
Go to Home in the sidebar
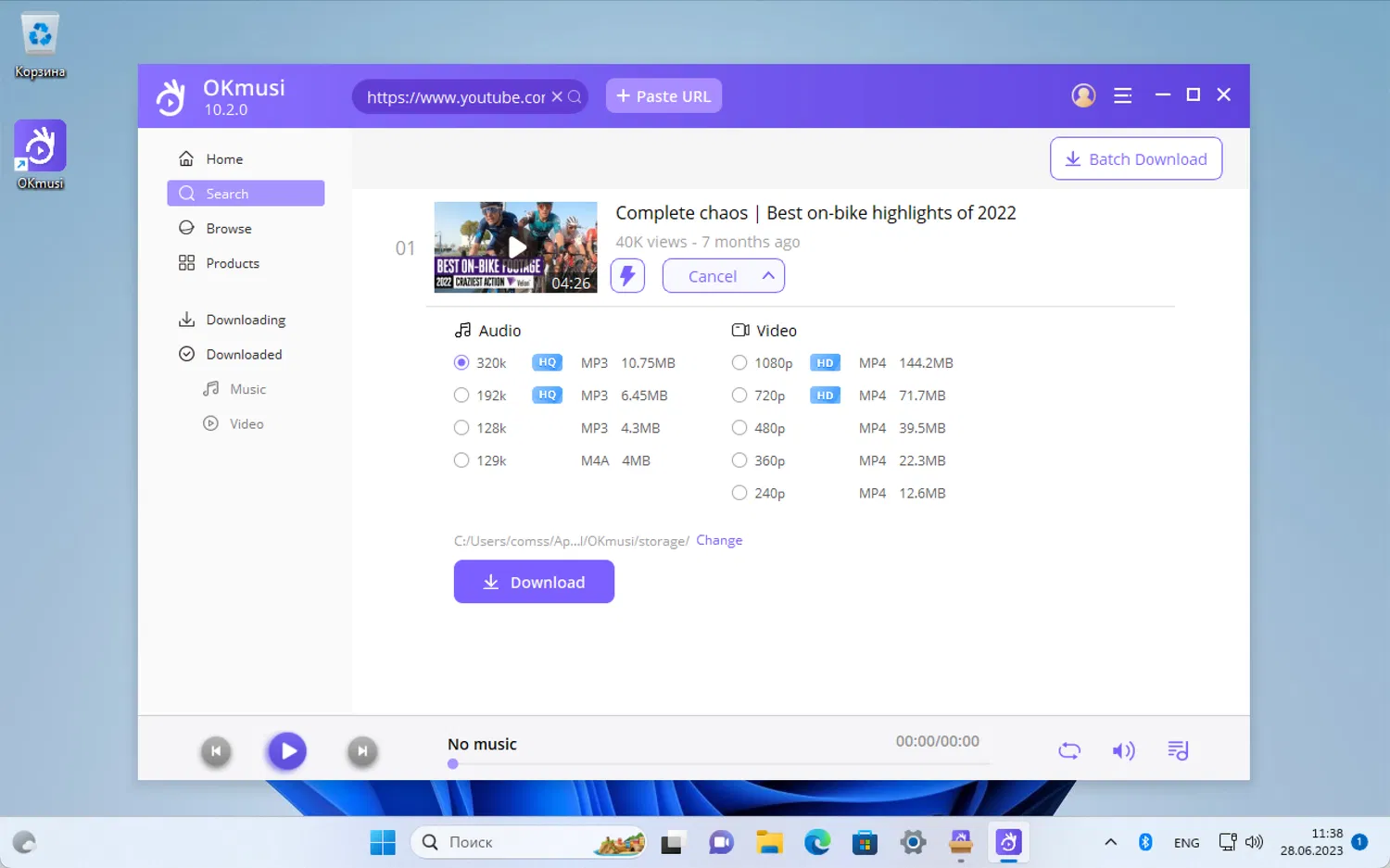pyautogui.click(x=246, y=159)
